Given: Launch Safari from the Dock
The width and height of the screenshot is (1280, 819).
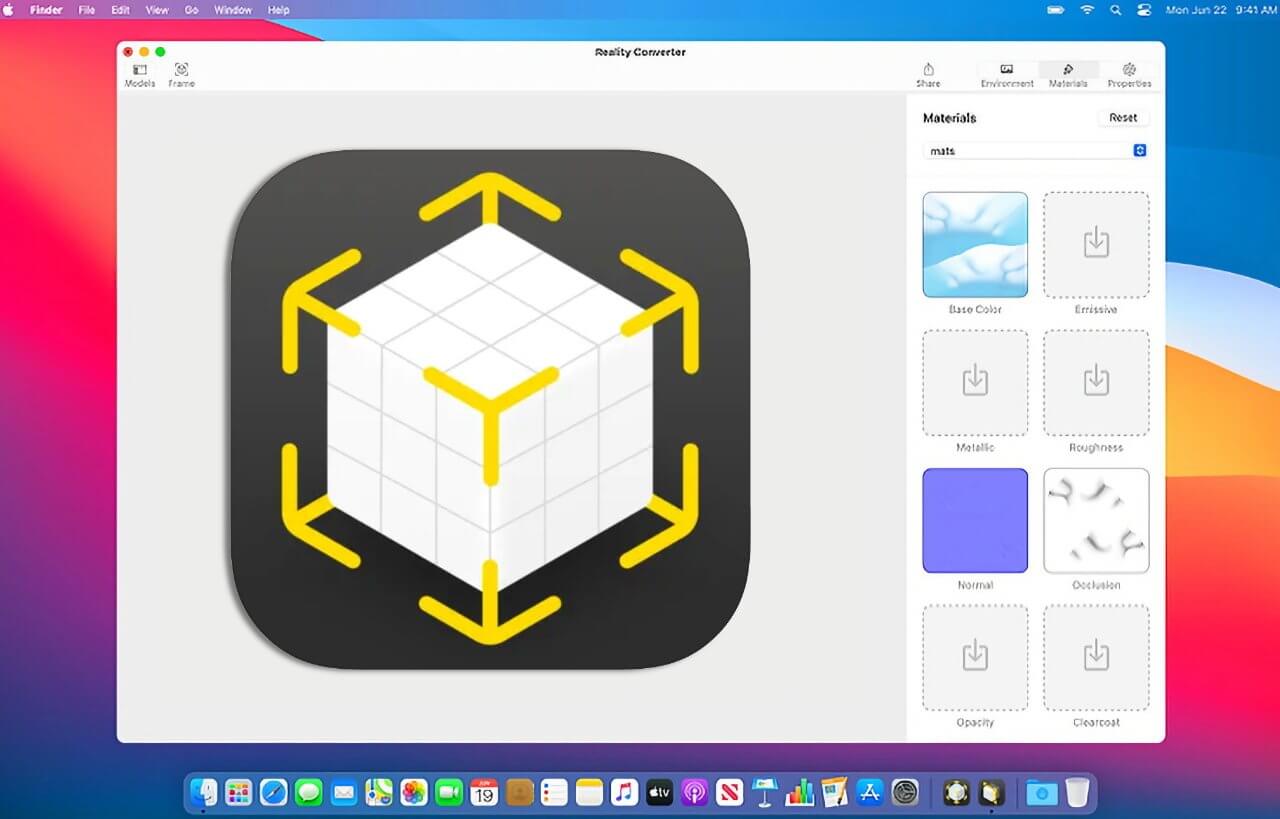Looking at the screenshot, I should pos(273,793).
